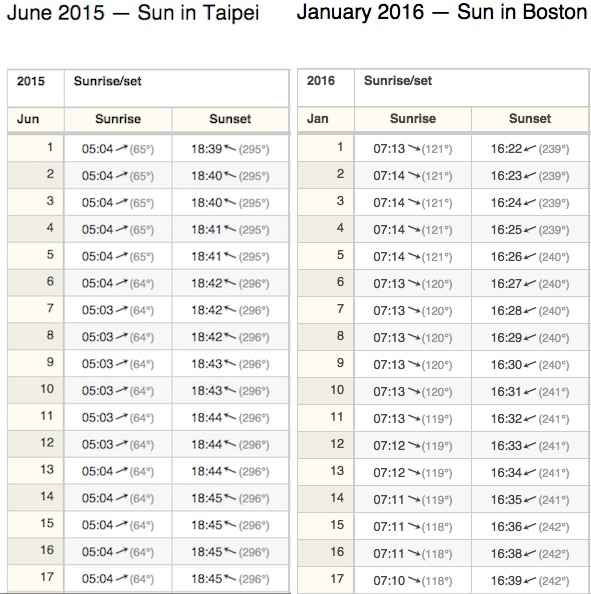
Task: Click Boston January 4 sunset 16:25 cell
Action: pyautogui.click(x=530, y=230)
